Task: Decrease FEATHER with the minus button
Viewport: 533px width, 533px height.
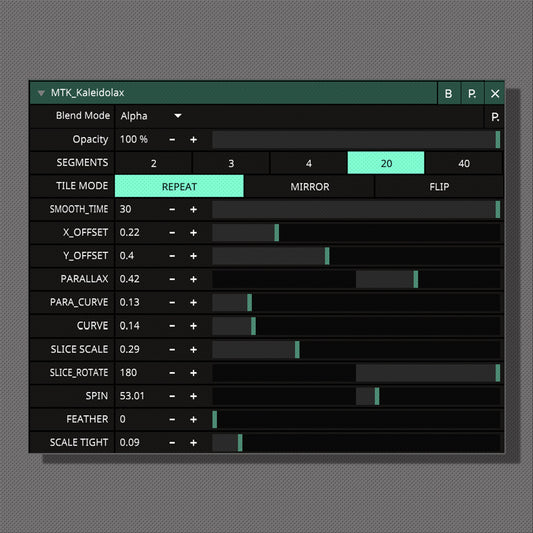Action: pos(172,420)
